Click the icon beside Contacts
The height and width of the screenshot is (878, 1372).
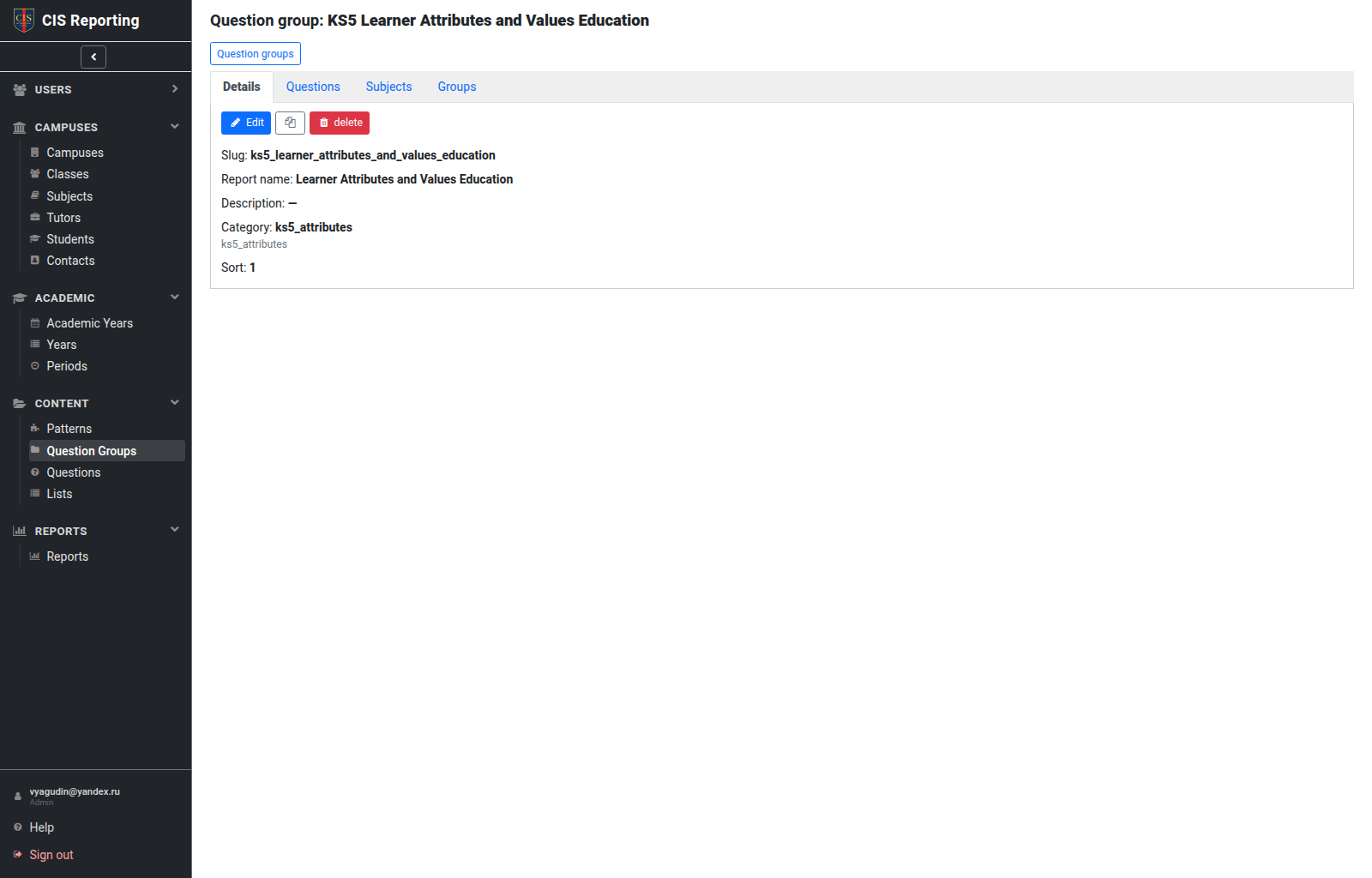pyautogui.click(x=35, y=260)
